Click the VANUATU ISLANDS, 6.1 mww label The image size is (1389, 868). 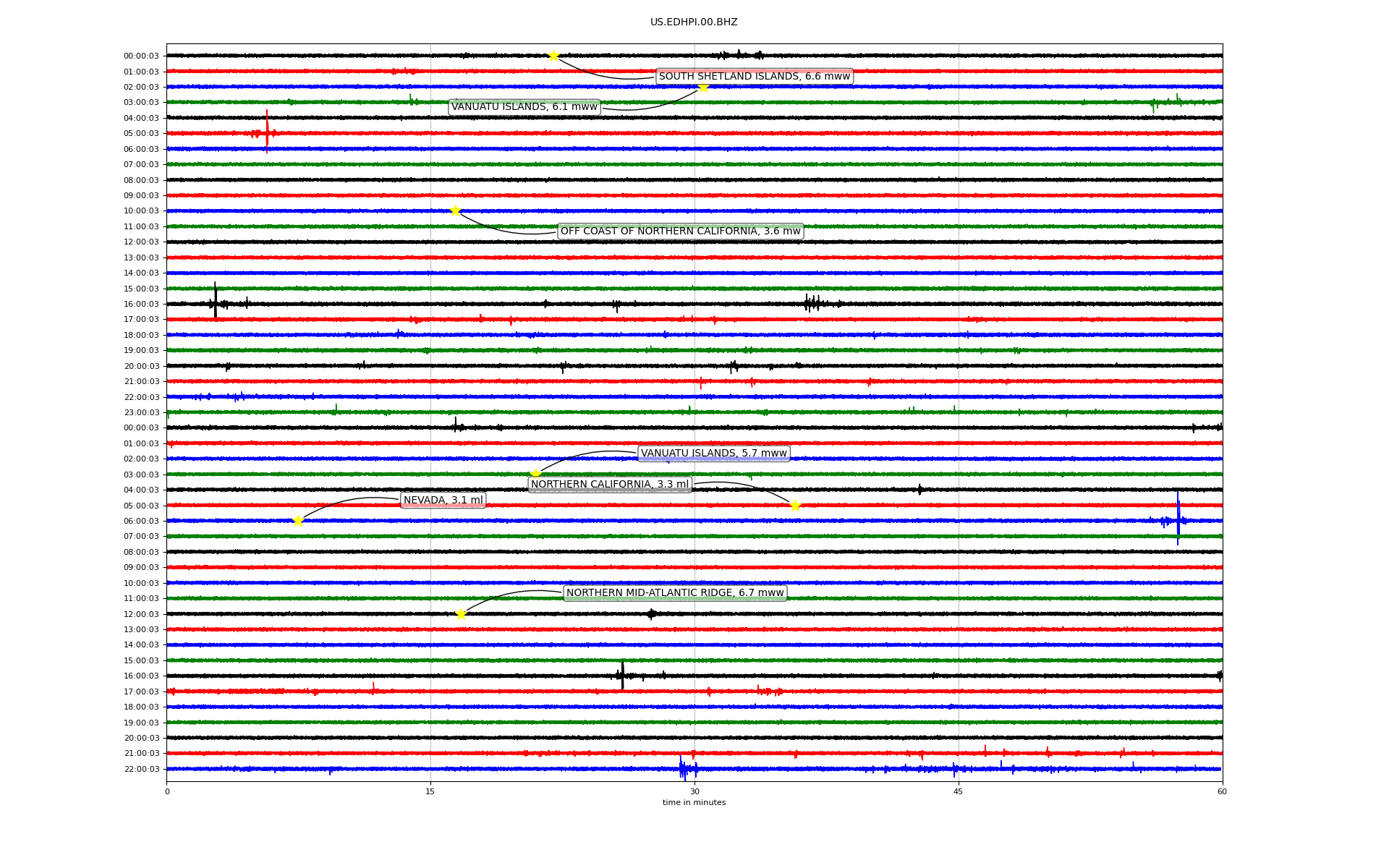point(524,107)
